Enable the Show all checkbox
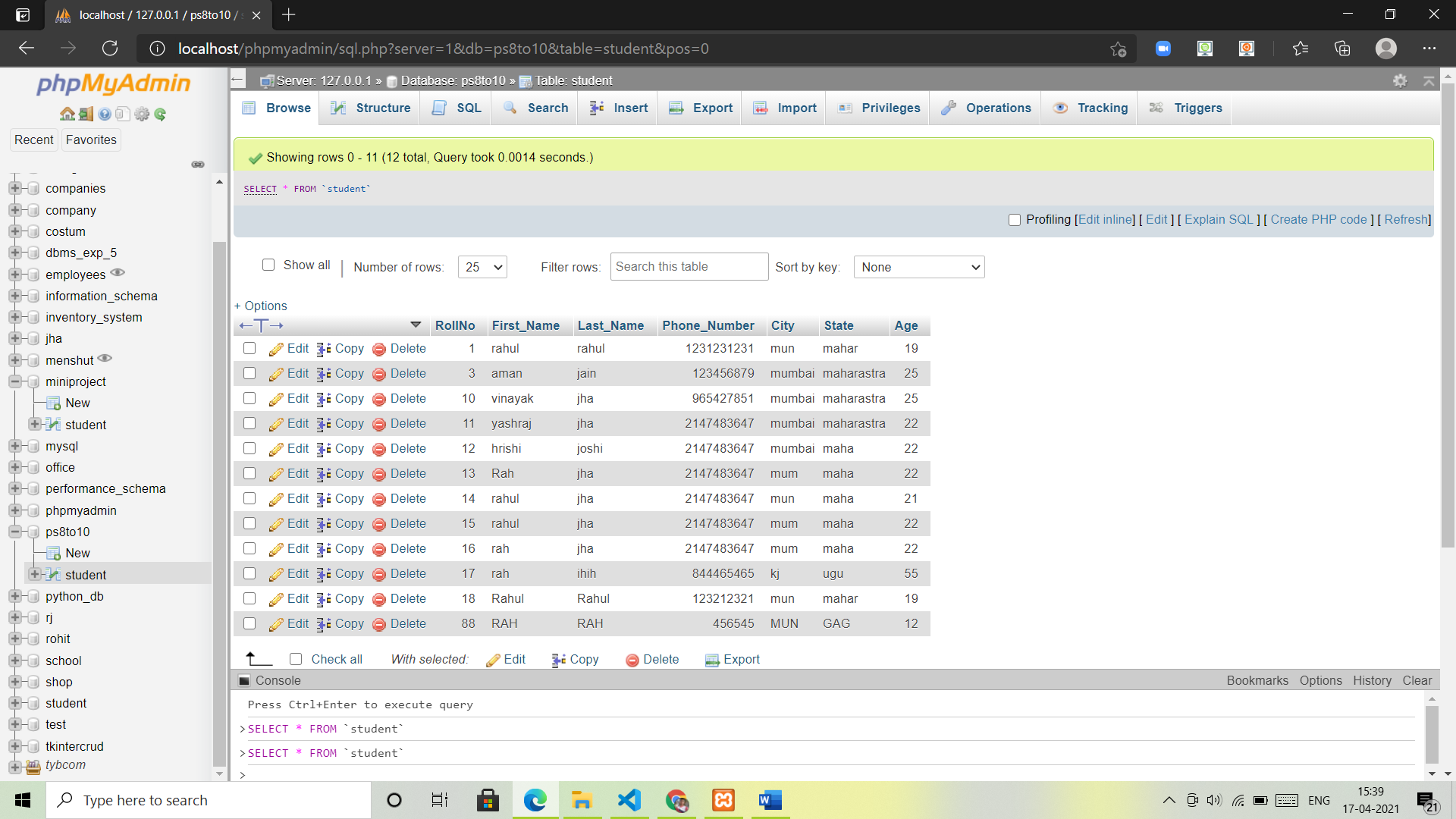The image size is (1456, 819). pyautogui.click(x=268, y=265)
